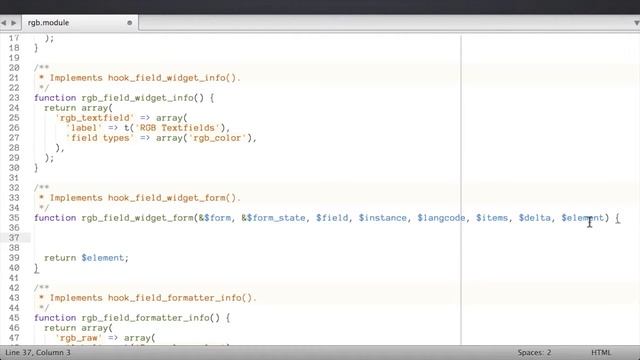Open the HTML syntax selector
Viewport: 640px width, 360px height.
601,352
